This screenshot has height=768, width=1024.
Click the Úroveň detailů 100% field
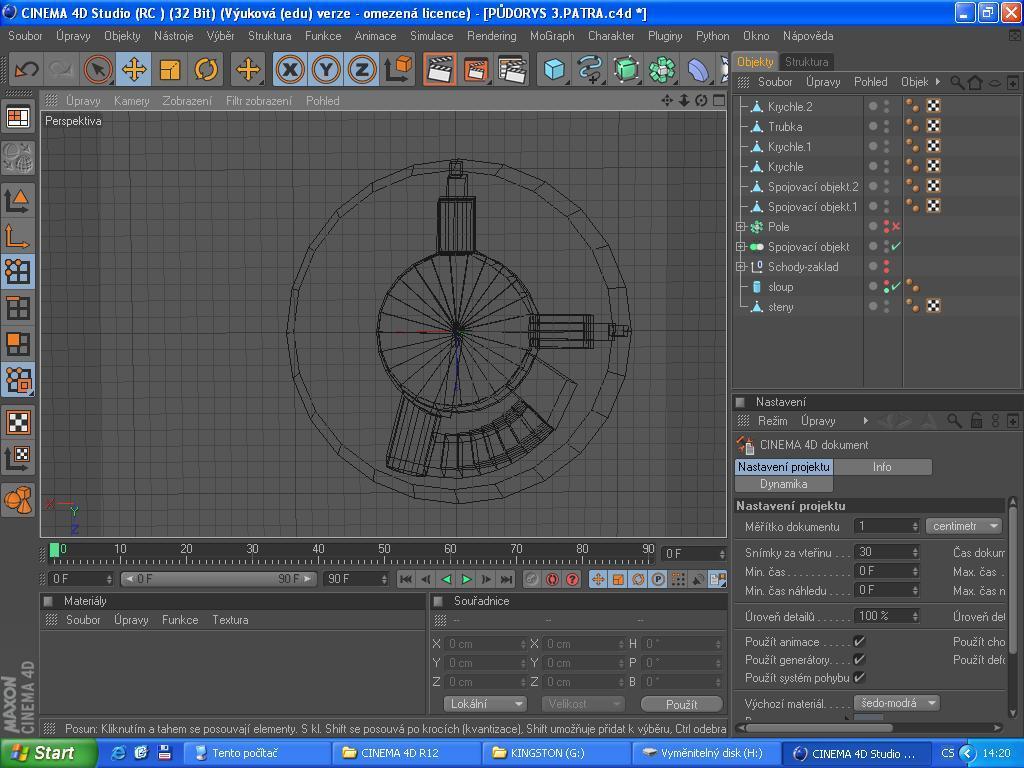click(x=887, y=616)
